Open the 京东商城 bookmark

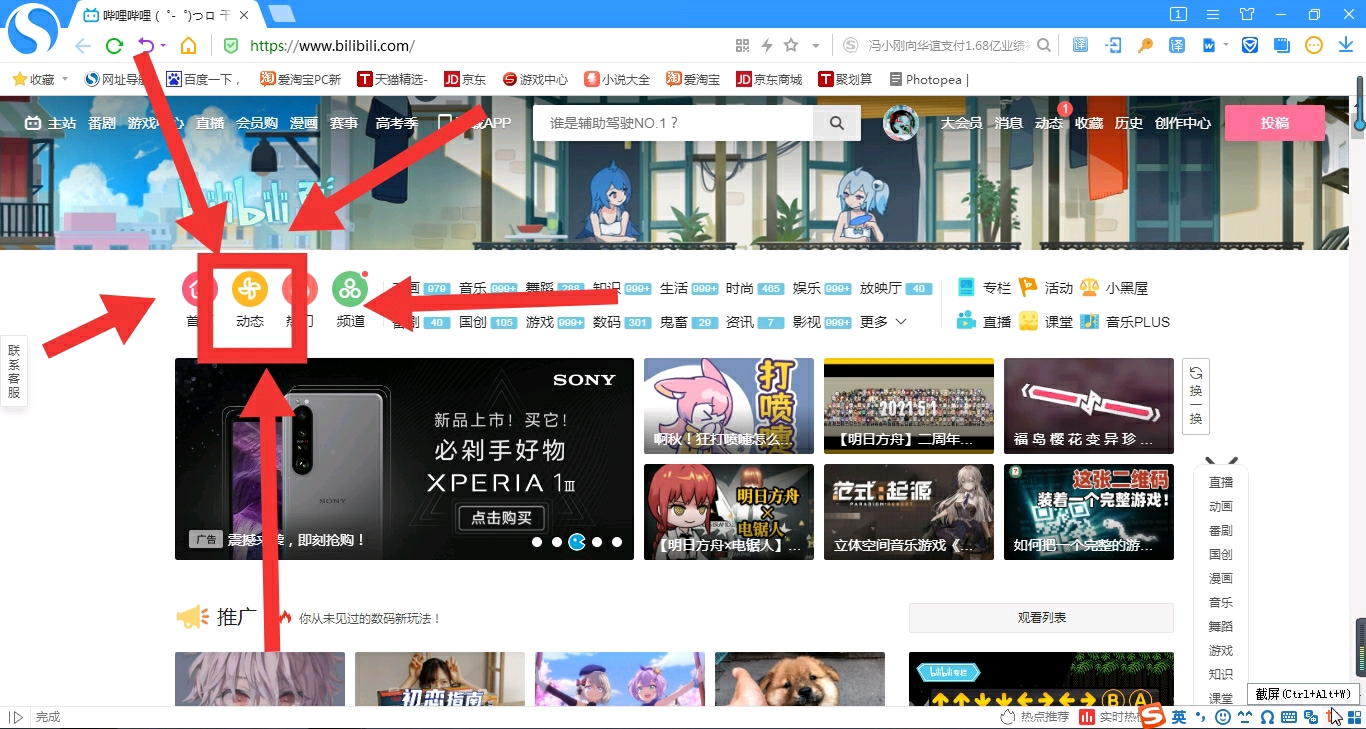point(769,79)
